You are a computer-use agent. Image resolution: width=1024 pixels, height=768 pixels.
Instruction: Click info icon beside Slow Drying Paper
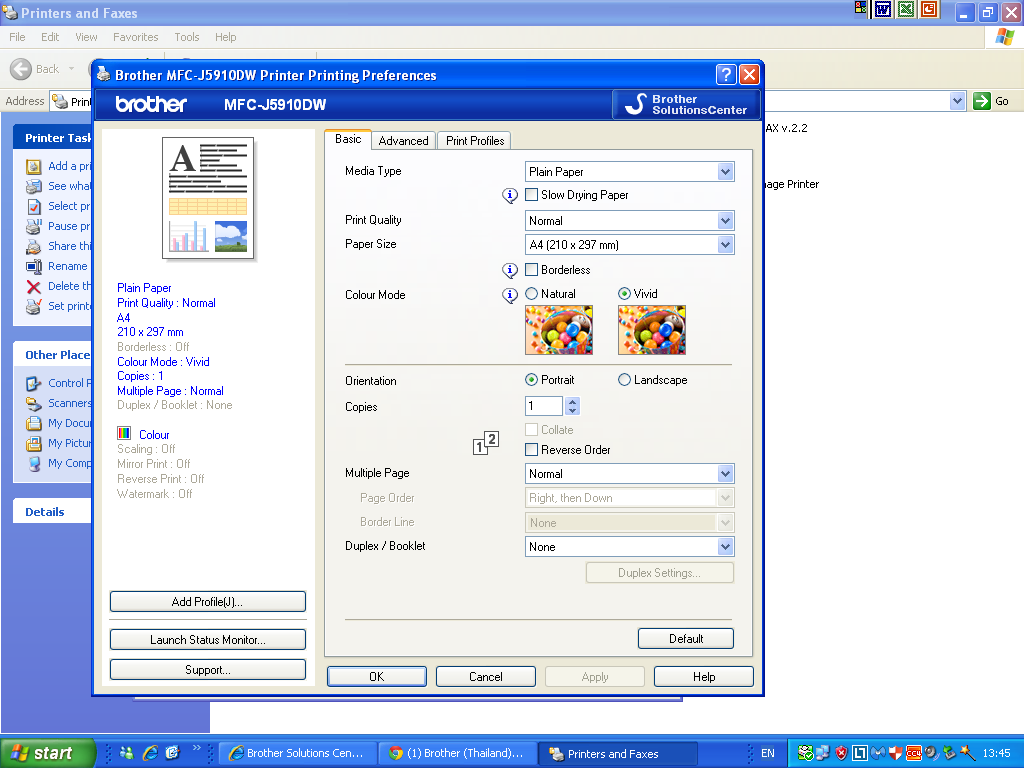(x=509, y=195)
